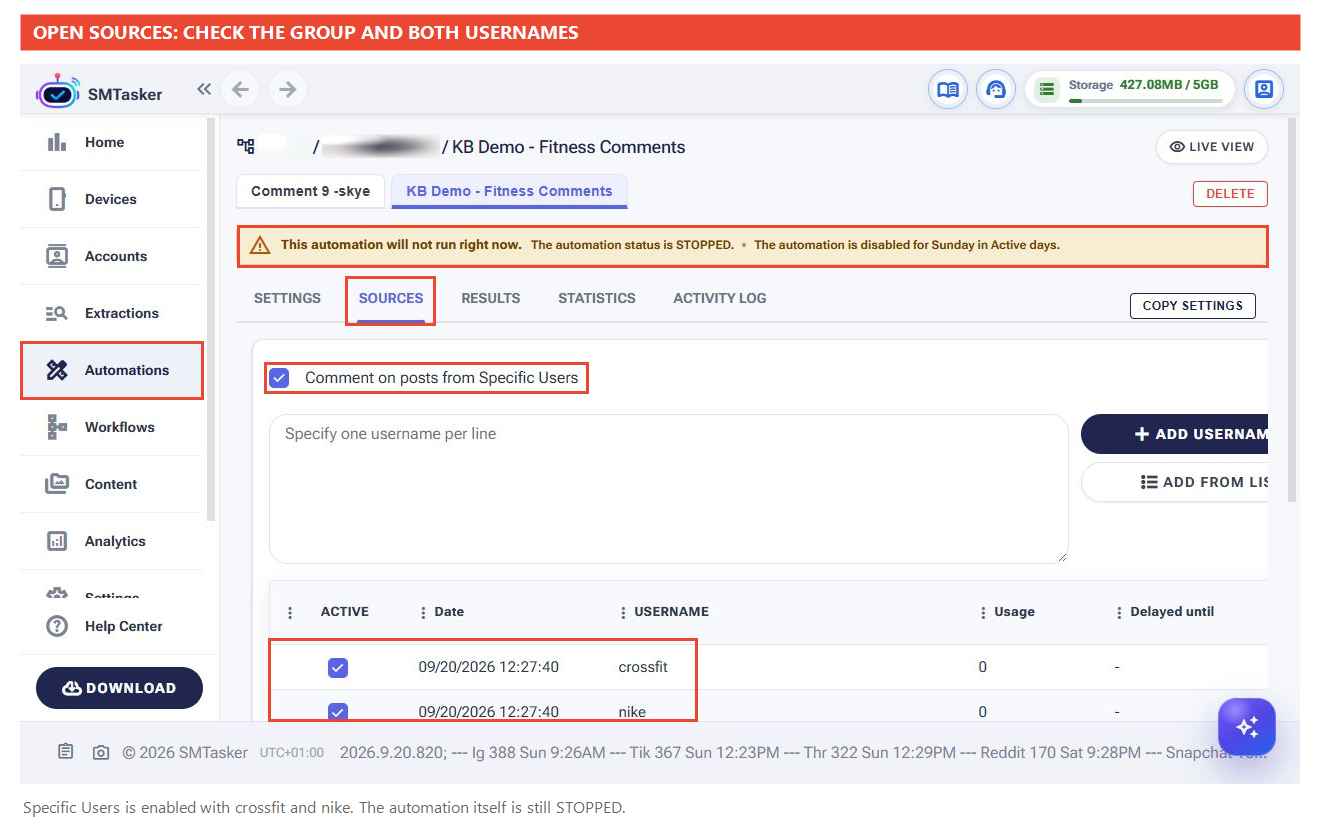Open the AI sparkle assistant button

click(1247, 727)
